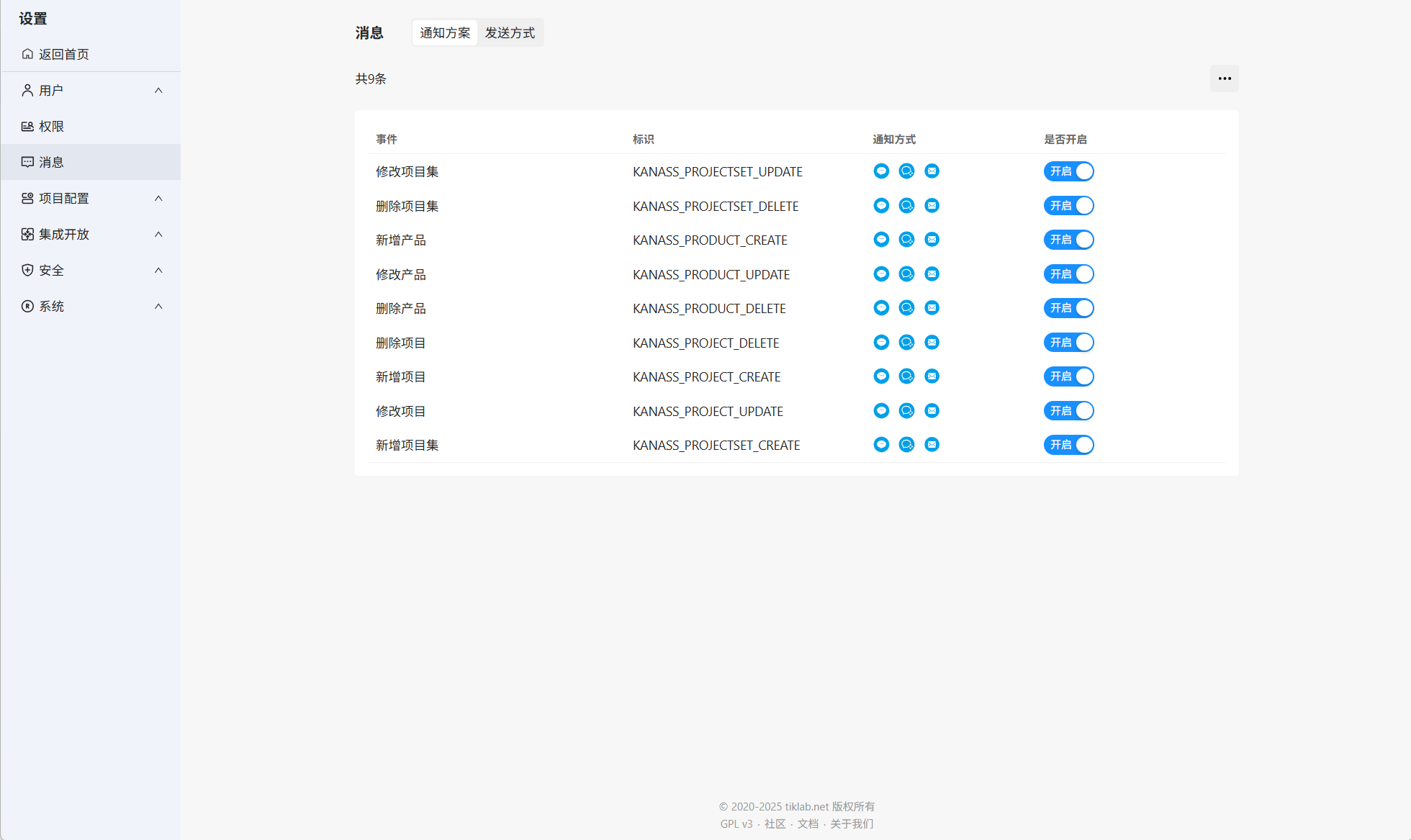The width and height of the screenshot is (1411, 840).
Task: Open the three-dot more options button
Action: pyautogui.click(x=1224, y=78)
